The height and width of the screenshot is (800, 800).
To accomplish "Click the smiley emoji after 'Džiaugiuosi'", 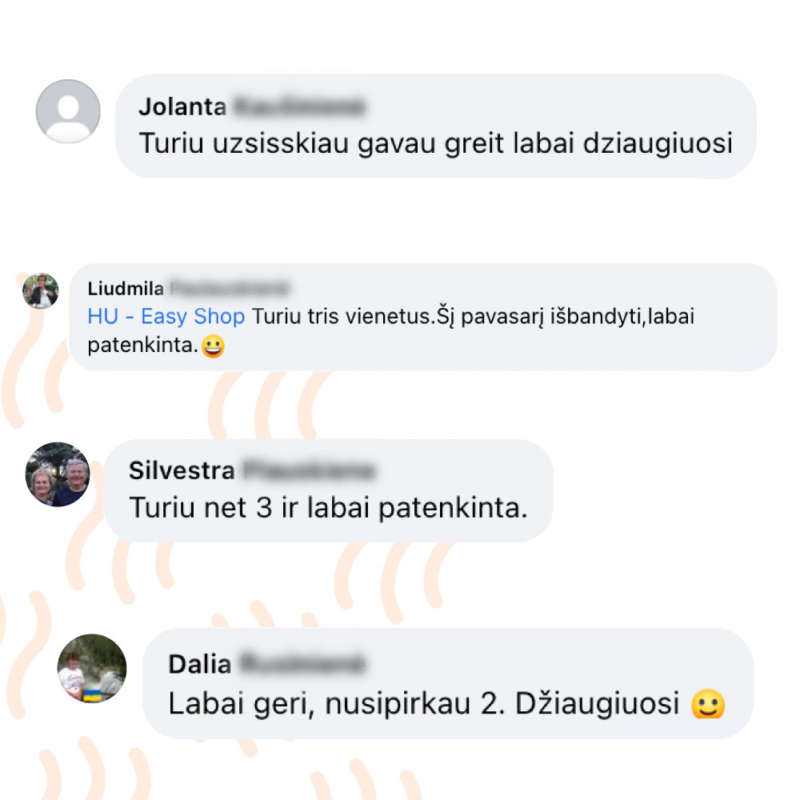I will [x=708, y=704].
